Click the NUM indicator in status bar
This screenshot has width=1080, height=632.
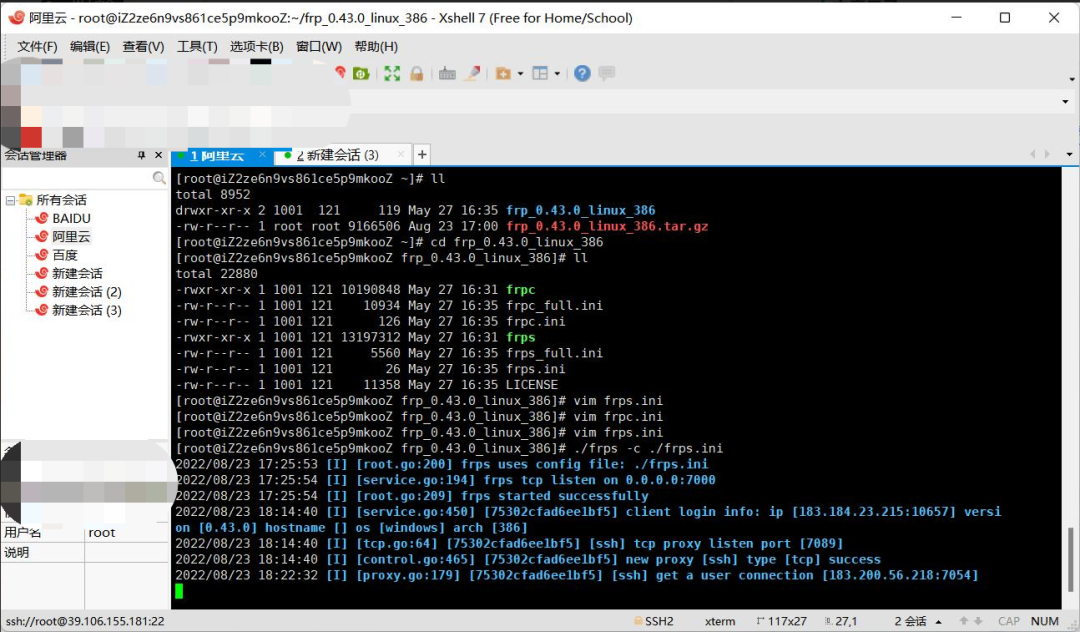[1045, 621]
